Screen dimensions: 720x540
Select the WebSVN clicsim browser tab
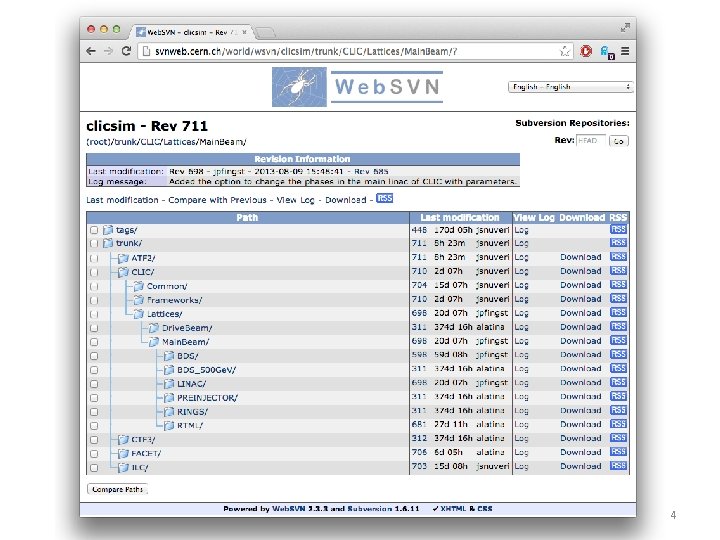(192, 32)
